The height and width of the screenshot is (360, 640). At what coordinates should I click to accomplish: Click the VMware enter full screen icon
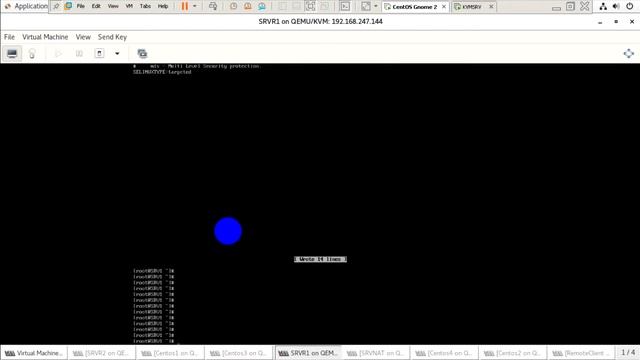311,6
